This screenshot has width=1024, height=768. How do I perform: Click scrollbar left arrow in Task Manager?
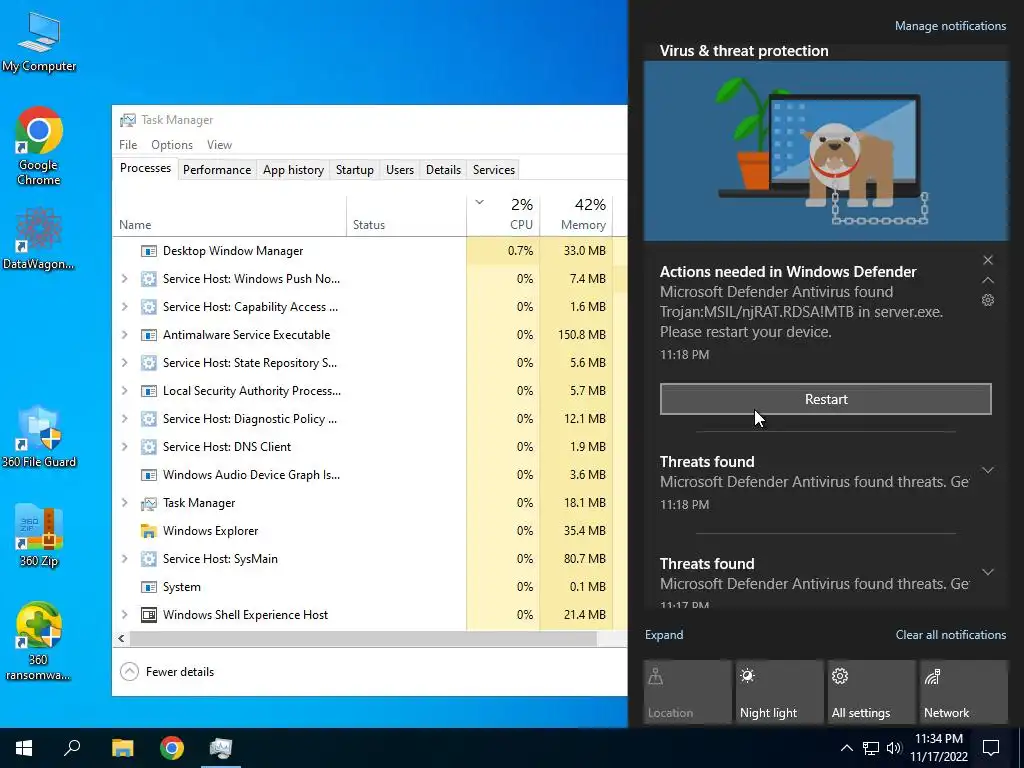pyautogui.click(x=121, y=639)
